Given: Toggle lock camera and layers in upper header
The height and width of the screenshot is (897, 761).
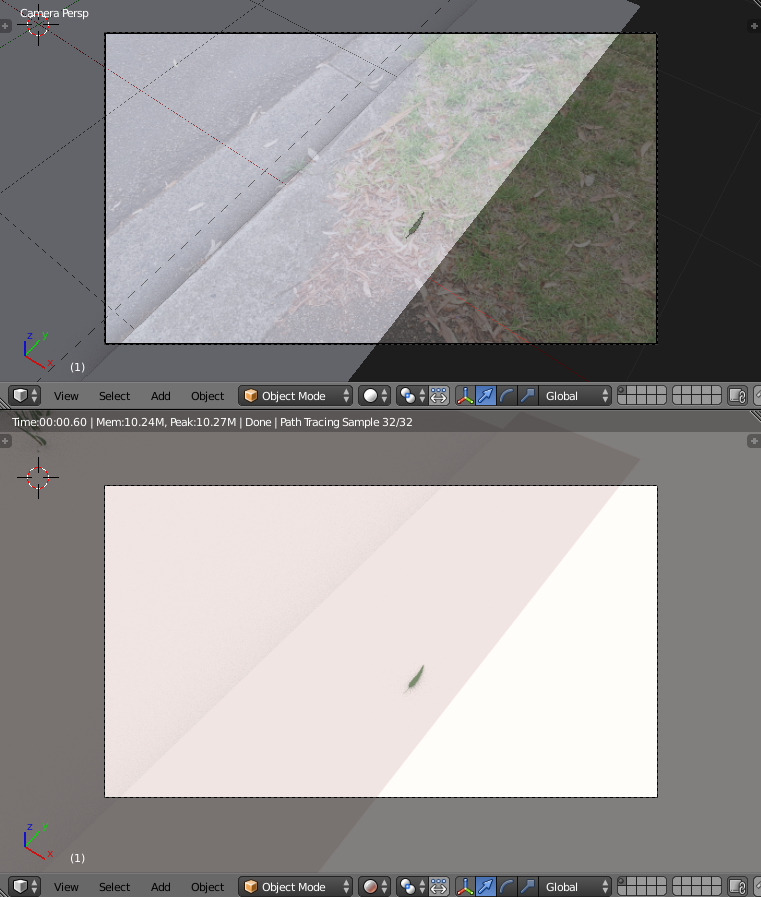Looking at the screenshot, I should 737,396.
